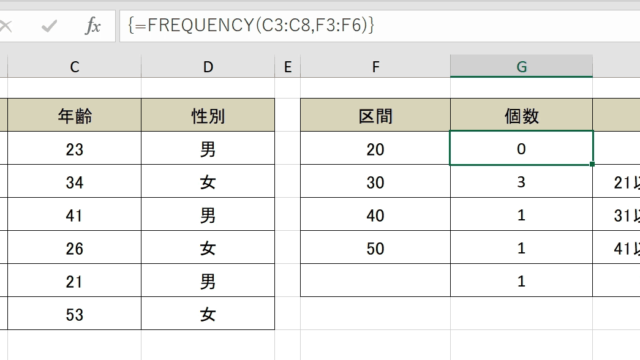The image size is (640, 360).
Task: Select the 女 cell next to age 26
Action: click(208, 248)
